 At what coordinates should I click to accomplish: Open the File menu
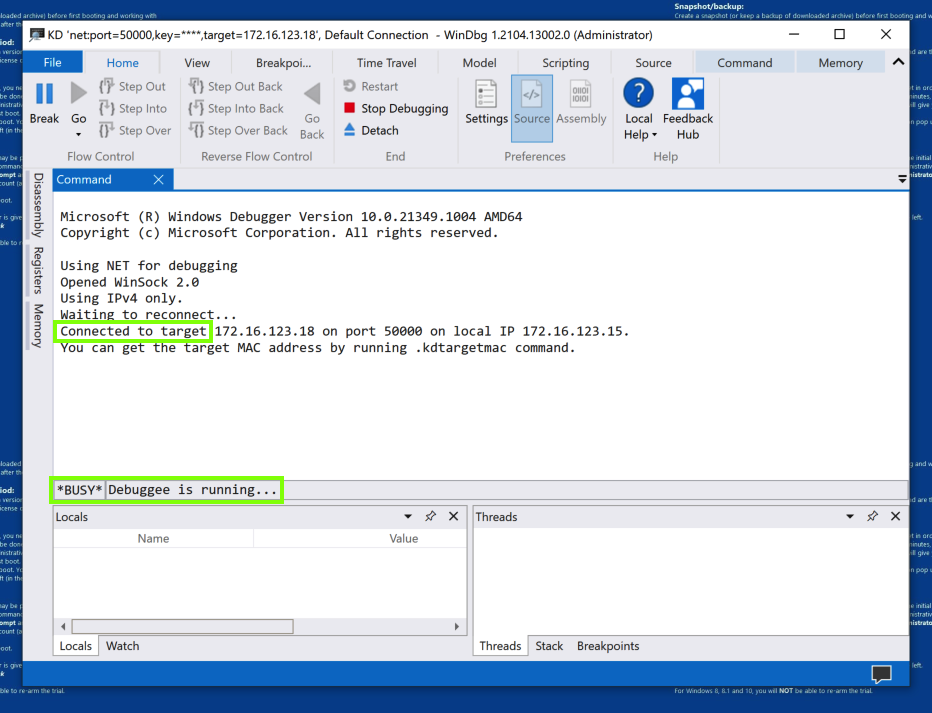point(52,62)
